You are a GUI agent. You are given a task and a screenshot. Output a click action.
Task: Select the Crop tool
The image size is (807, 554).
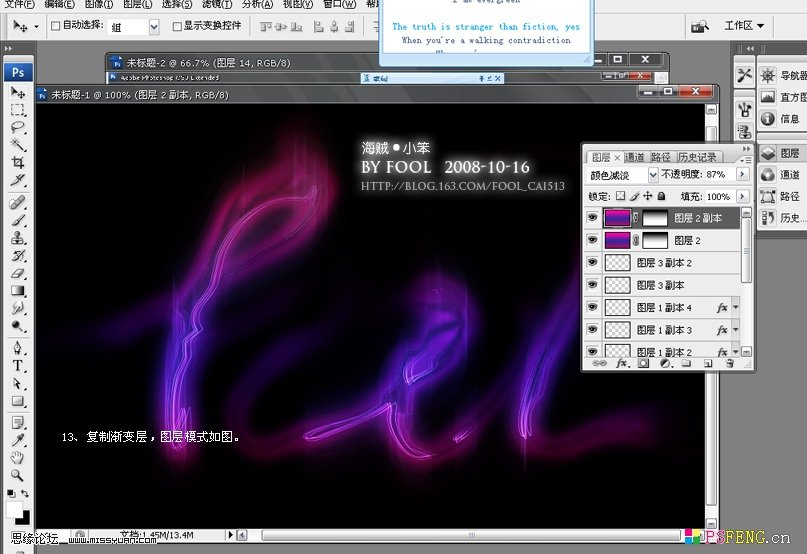pos(17,162)
